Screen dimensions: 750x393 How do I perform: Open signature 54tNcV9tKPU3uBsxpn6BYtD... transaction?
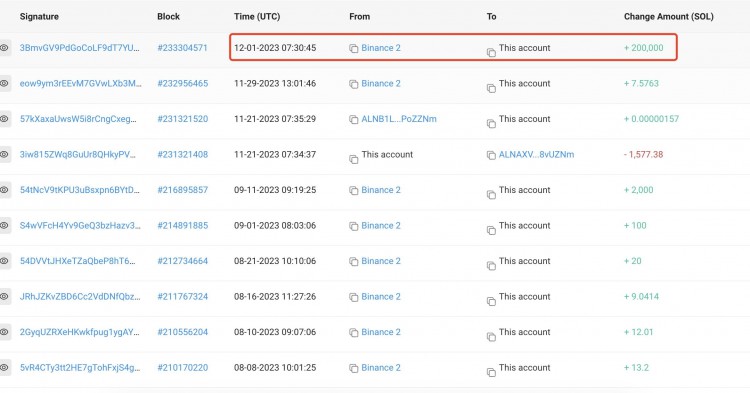(79, 190)
